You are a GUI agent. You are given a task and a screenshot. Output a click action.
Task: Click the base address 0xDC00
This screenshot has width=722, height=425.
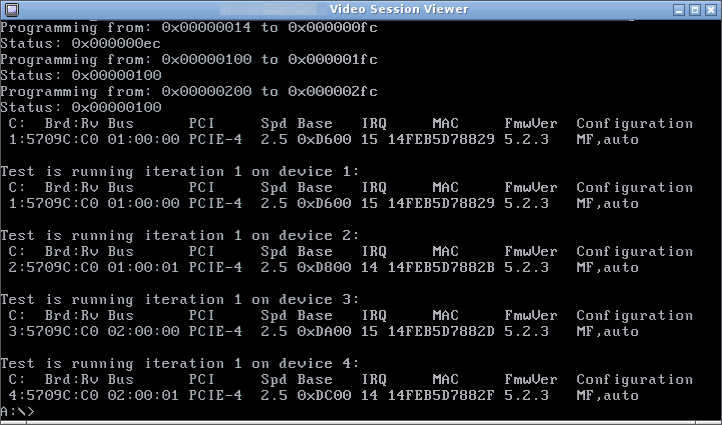[x=324, y=395]
